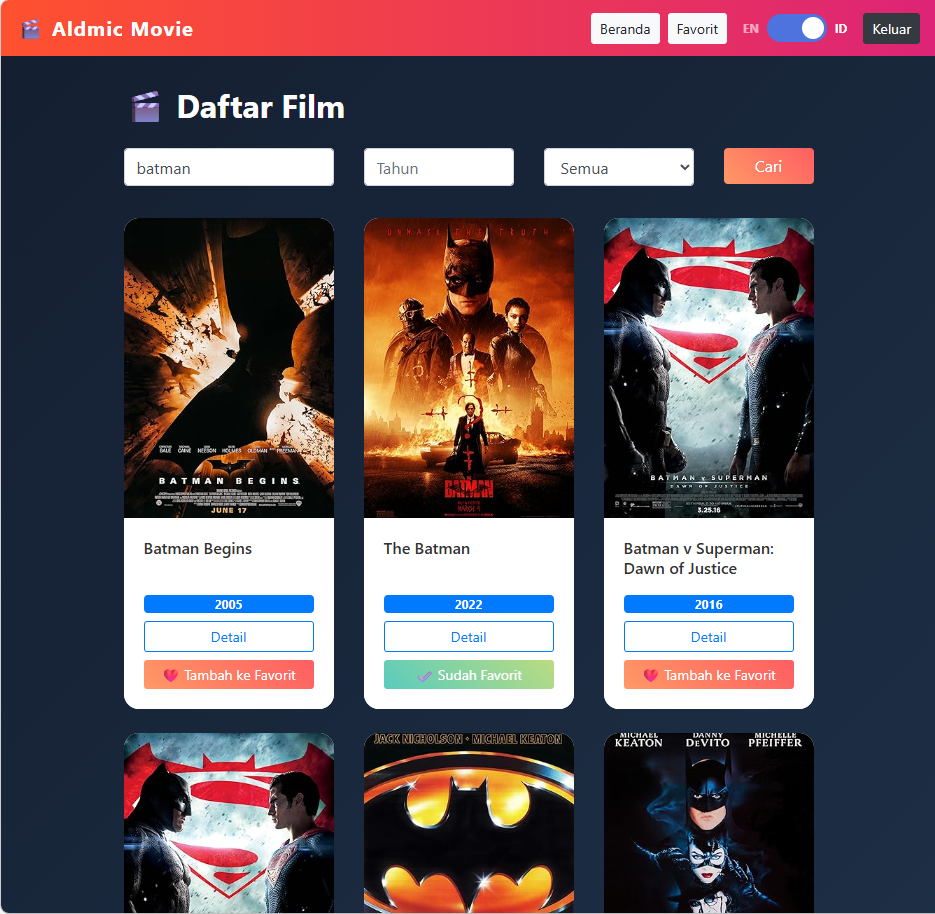The width and height of the screenshot is (935, 914).
Task: Click the Tahun year input field
Action: 438,167
